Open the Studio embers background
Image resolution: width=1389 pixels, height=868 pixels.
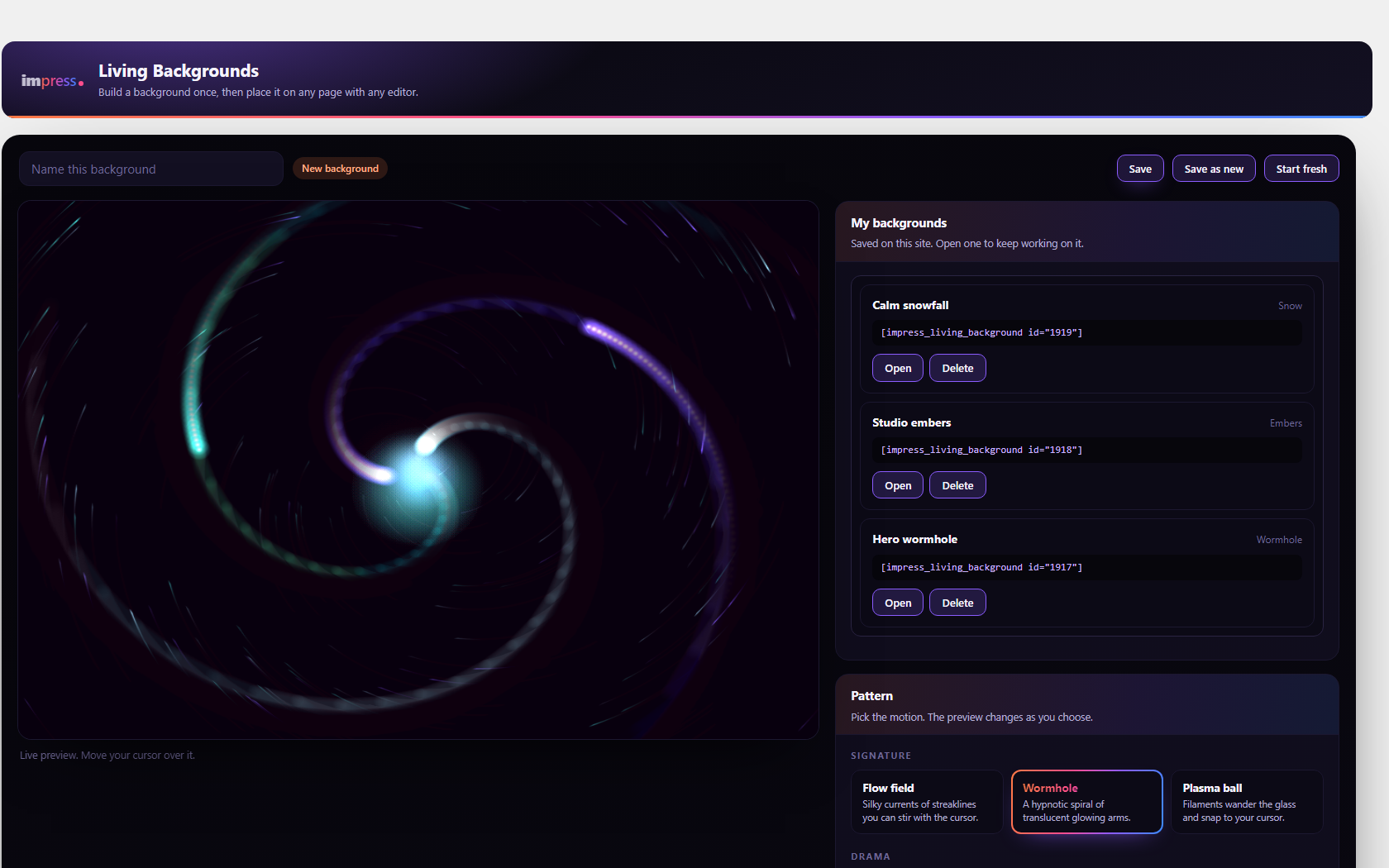[x=898, y=485]
